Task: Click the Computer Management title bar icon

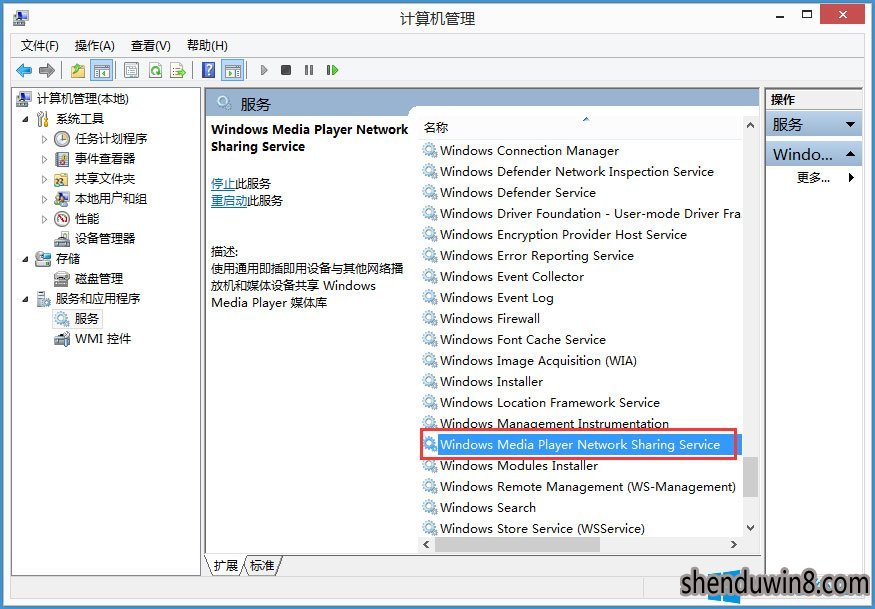Action: 21,18
